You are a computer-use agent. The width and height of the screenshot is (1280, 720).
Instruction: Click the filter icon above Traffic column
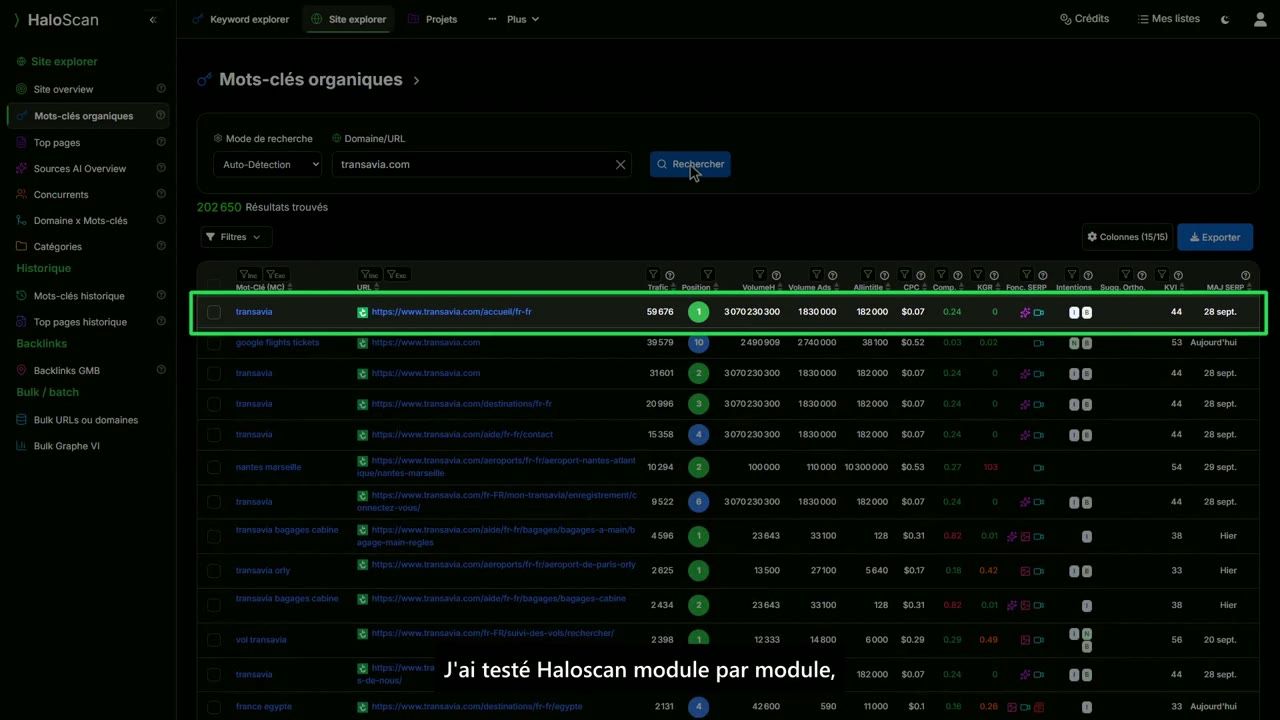click(653, 275)
